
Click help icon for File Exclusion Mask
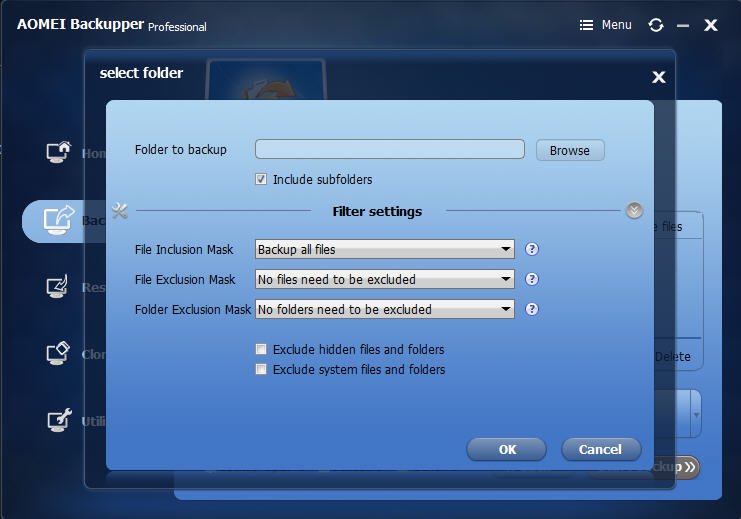[x=532, y=279]
